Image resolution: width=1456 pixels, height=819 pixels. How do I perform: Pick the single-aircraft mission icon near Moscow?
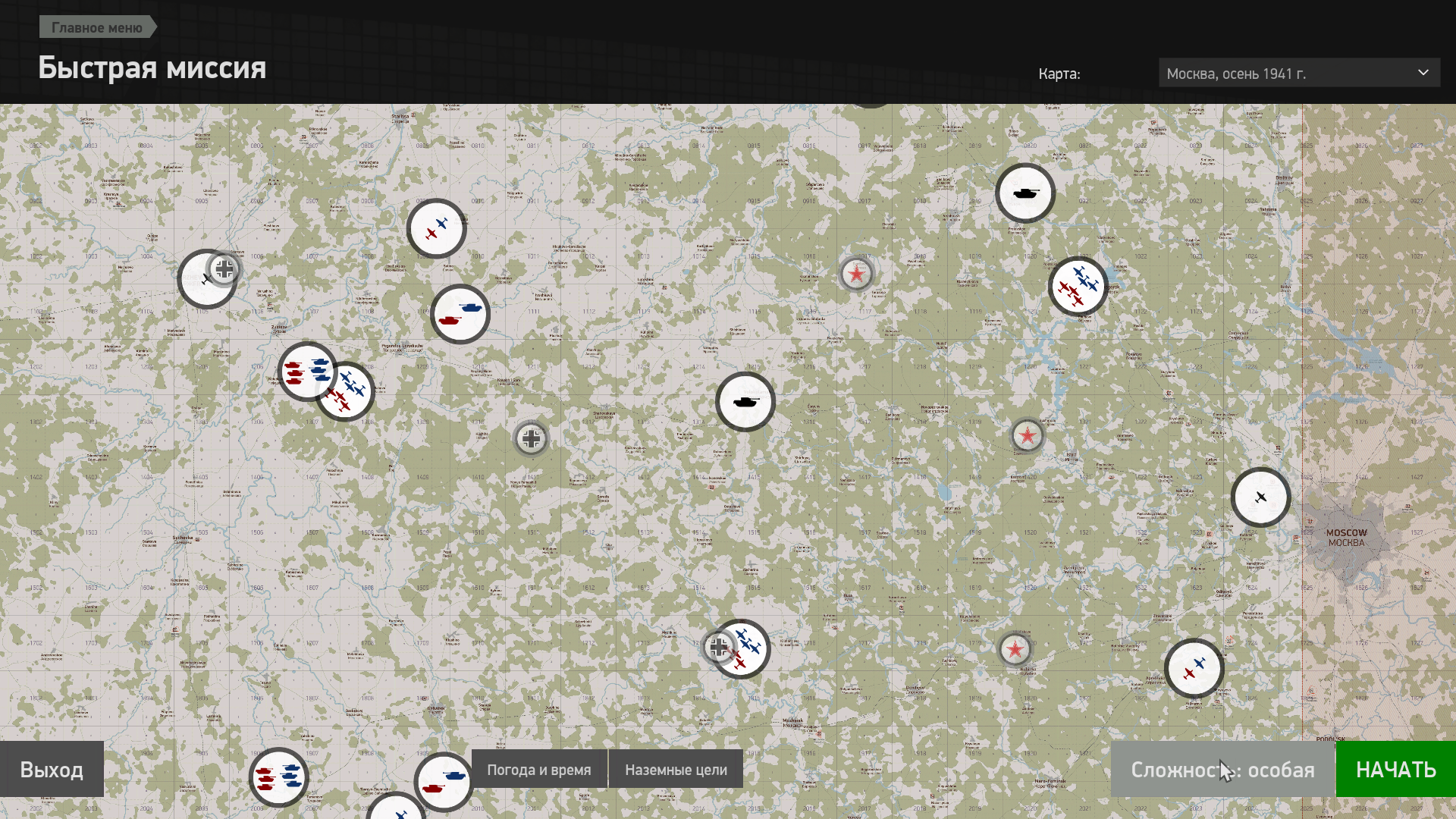[x=1260, y=497]
